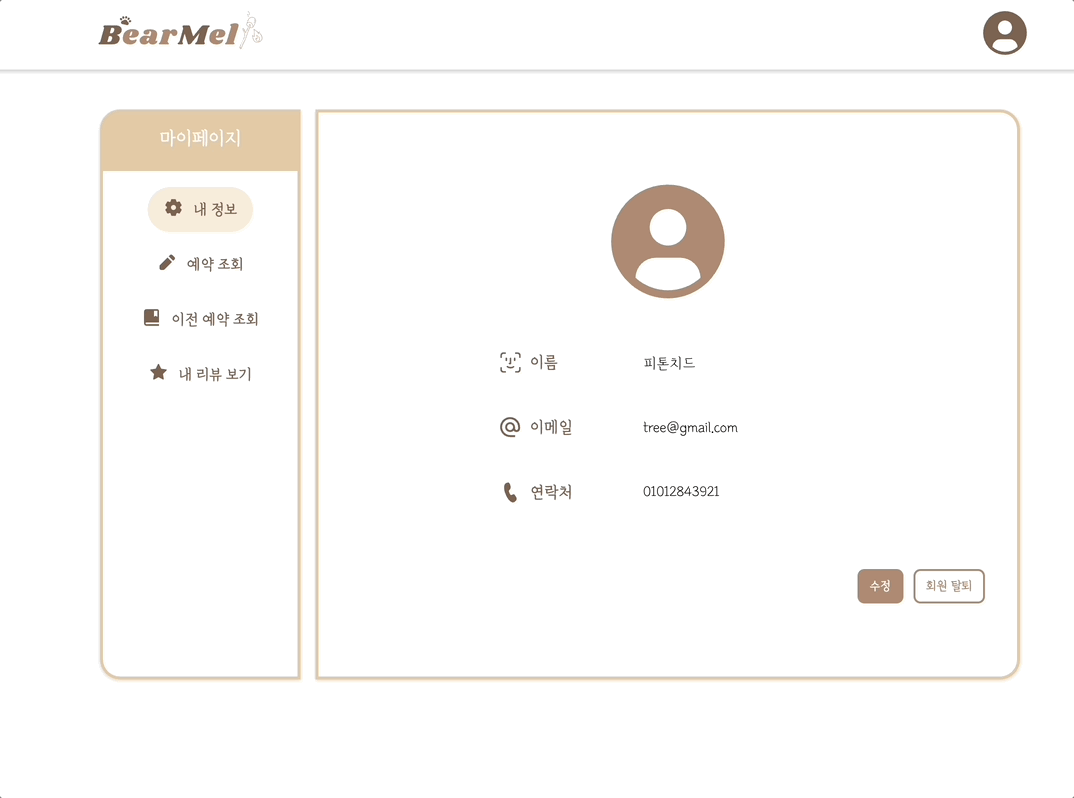Click the book icon beside 이전 예약 조회
This screenshot has height=798, width=1074.
pyautogui.click(x=151, y=317)
